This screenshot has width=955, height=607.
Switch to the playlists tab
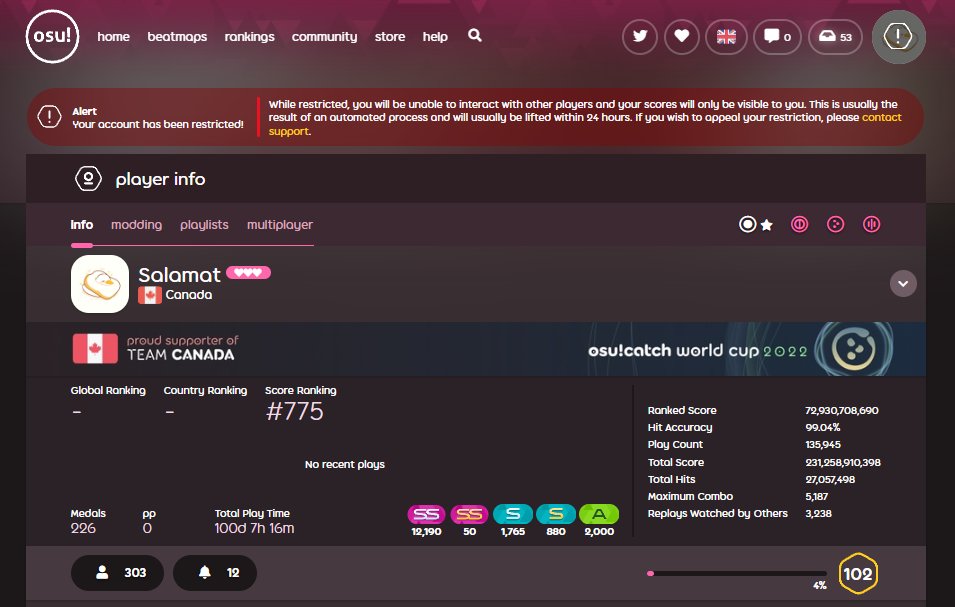click(x=204, y=225)
